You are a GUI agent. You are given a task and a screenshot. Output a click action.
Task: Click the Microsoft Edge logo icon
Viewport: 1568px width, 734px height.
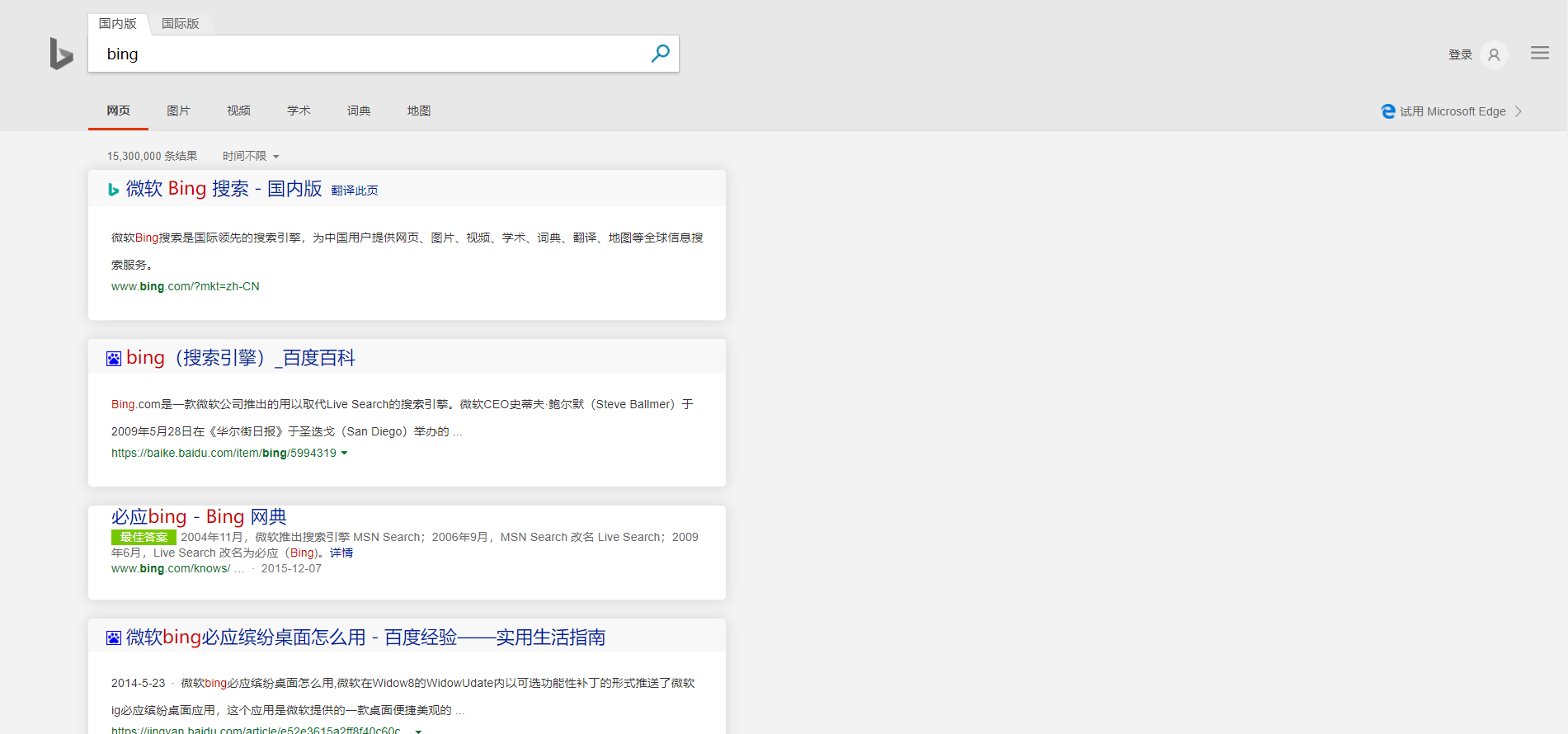point(1388,111)
